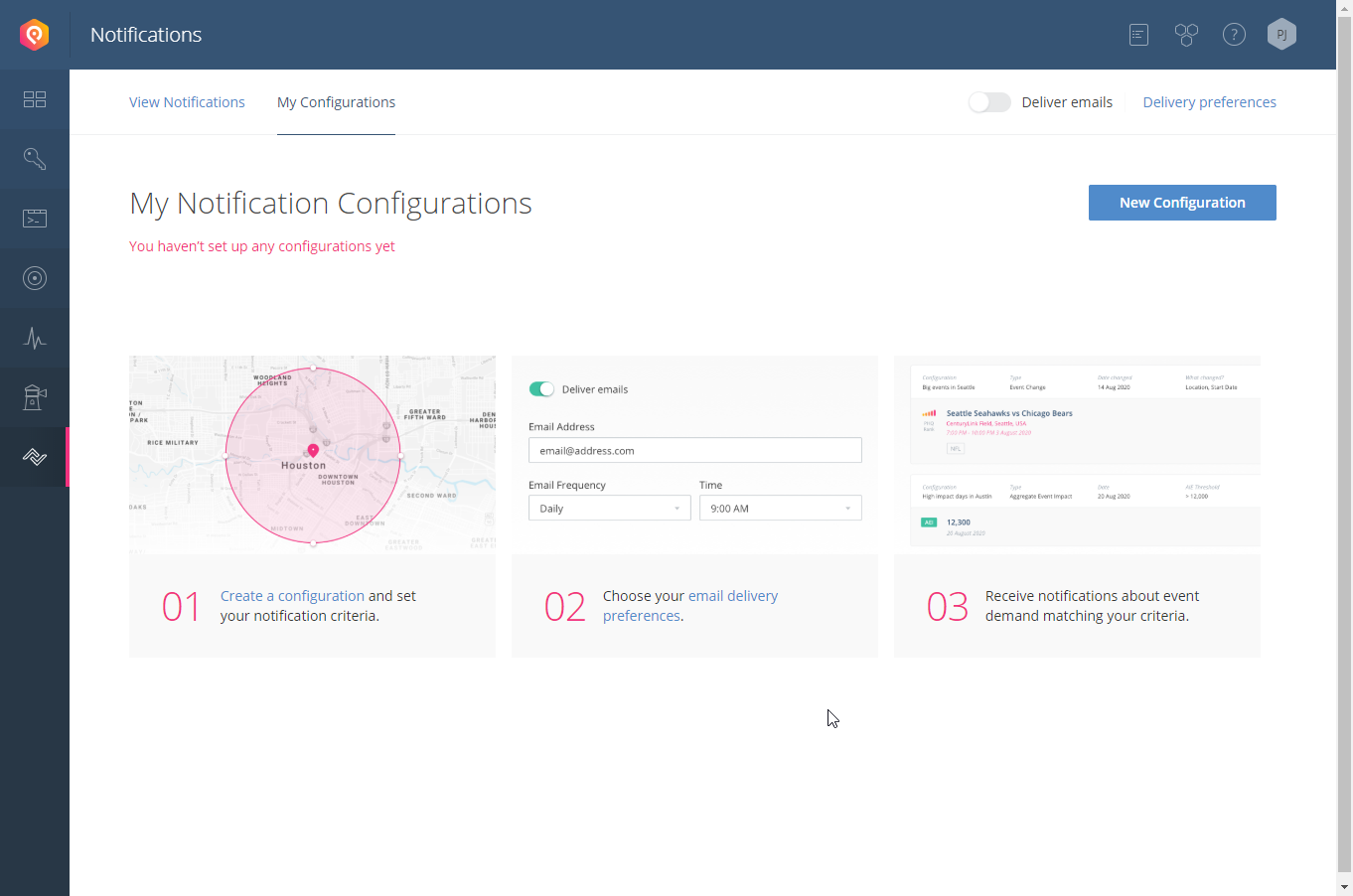The height and width of the screenshot is (896, 1353).
Task: Click the scrollbar up arrow
Action: coord(1344,8)
